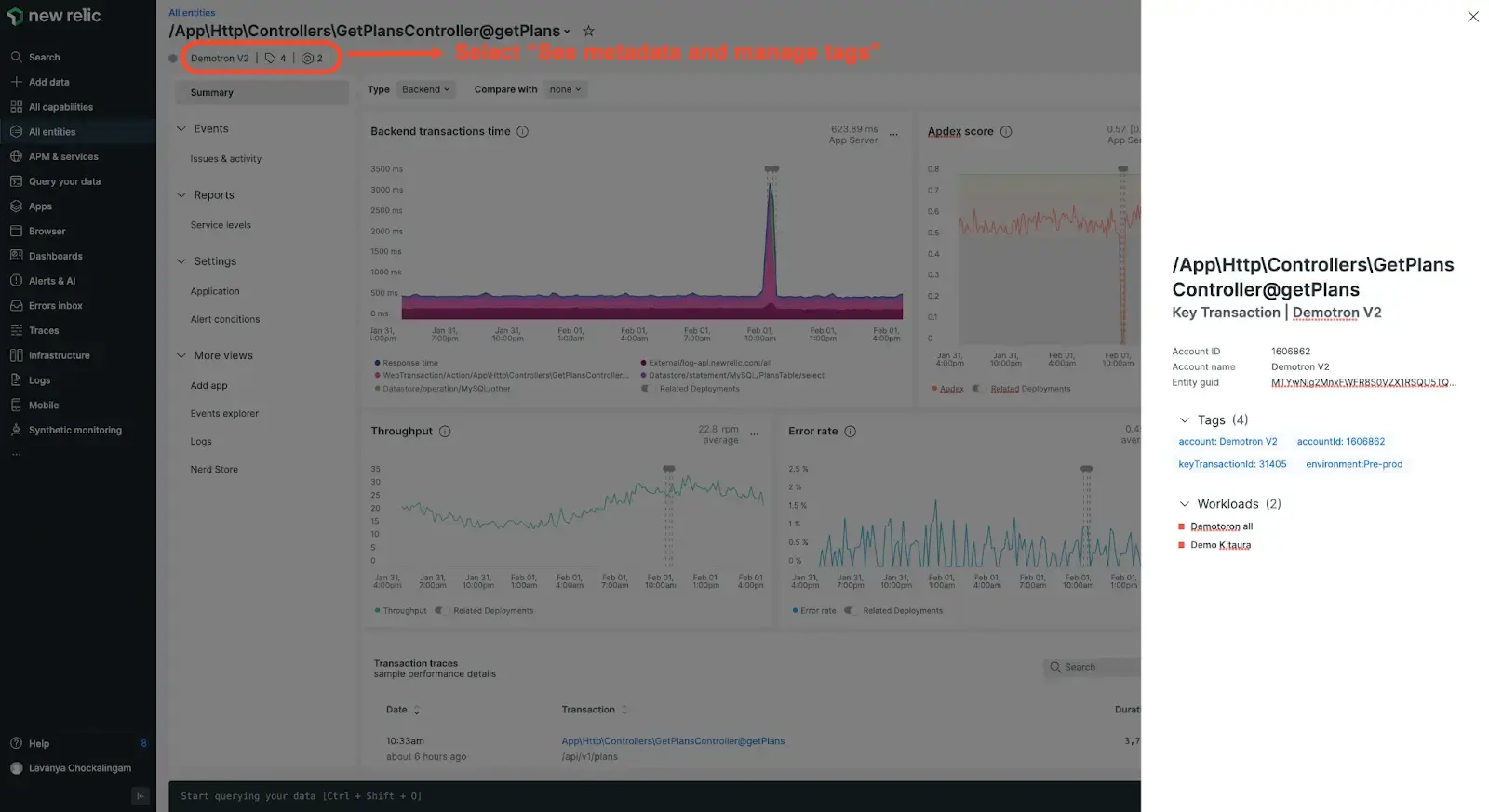Click the Dashboards sidebar icon
The height and width of the screenshot is (812, 1489).
click(16, 256)
